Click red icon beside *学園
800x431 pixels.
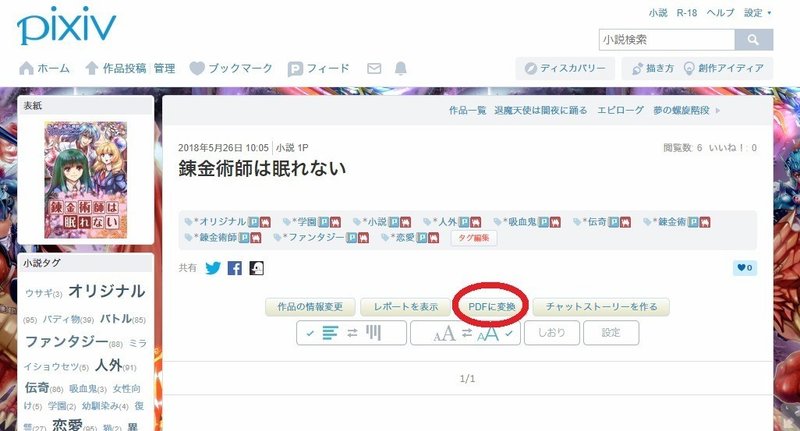click(335, 222)
